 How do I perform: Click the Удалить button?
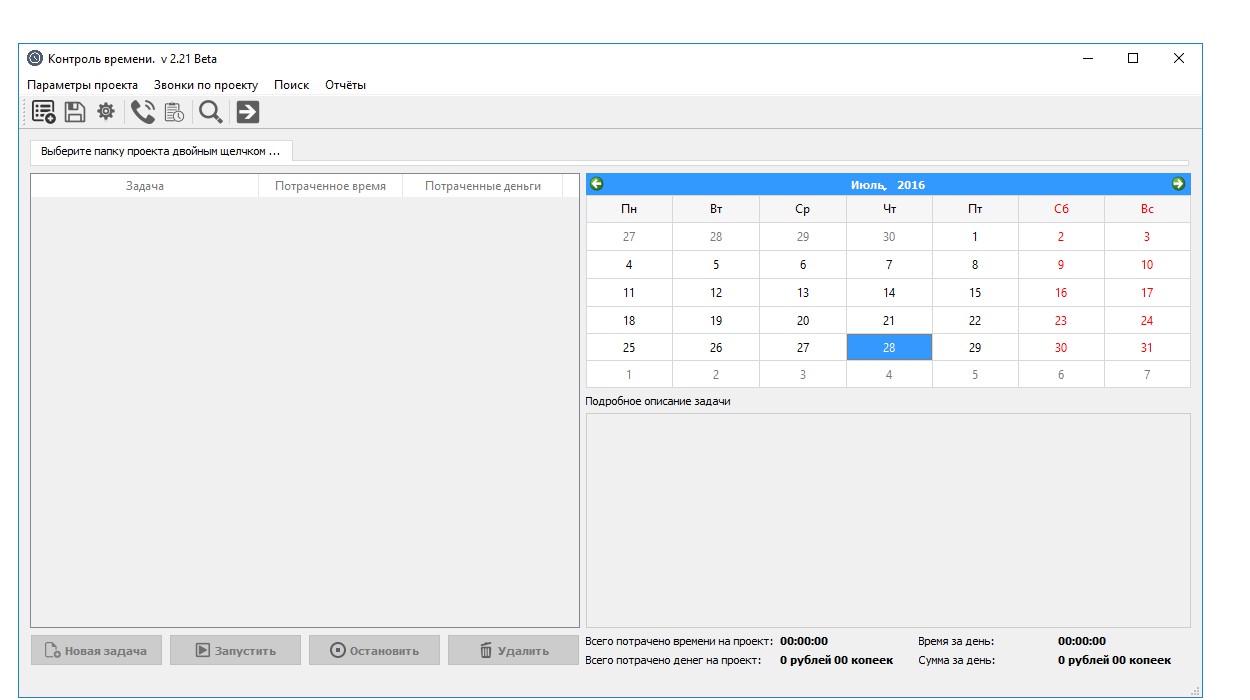[x=513, y=651]
